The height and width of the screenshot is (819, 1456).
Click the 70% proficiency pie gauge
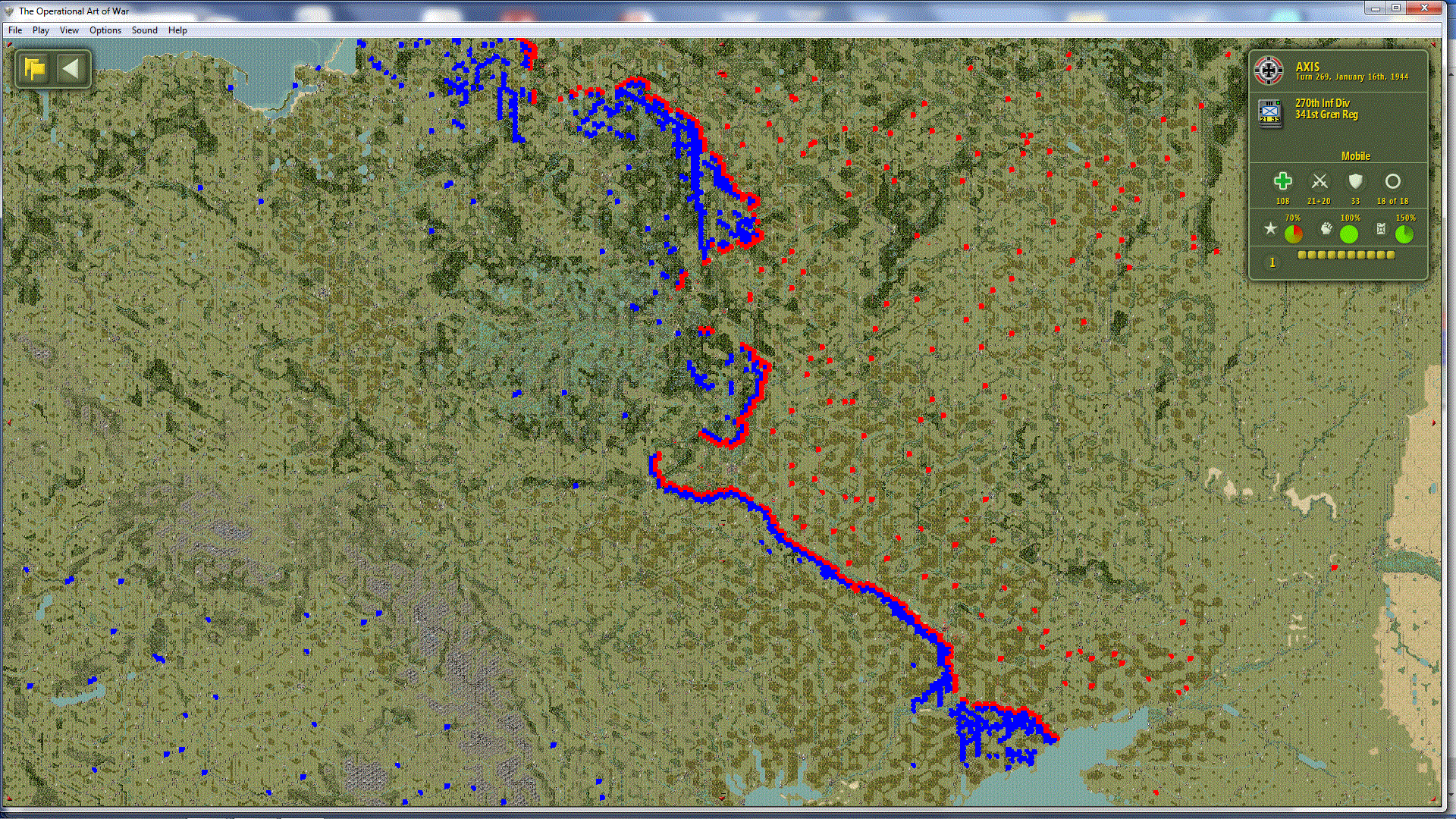(1294, 234)
